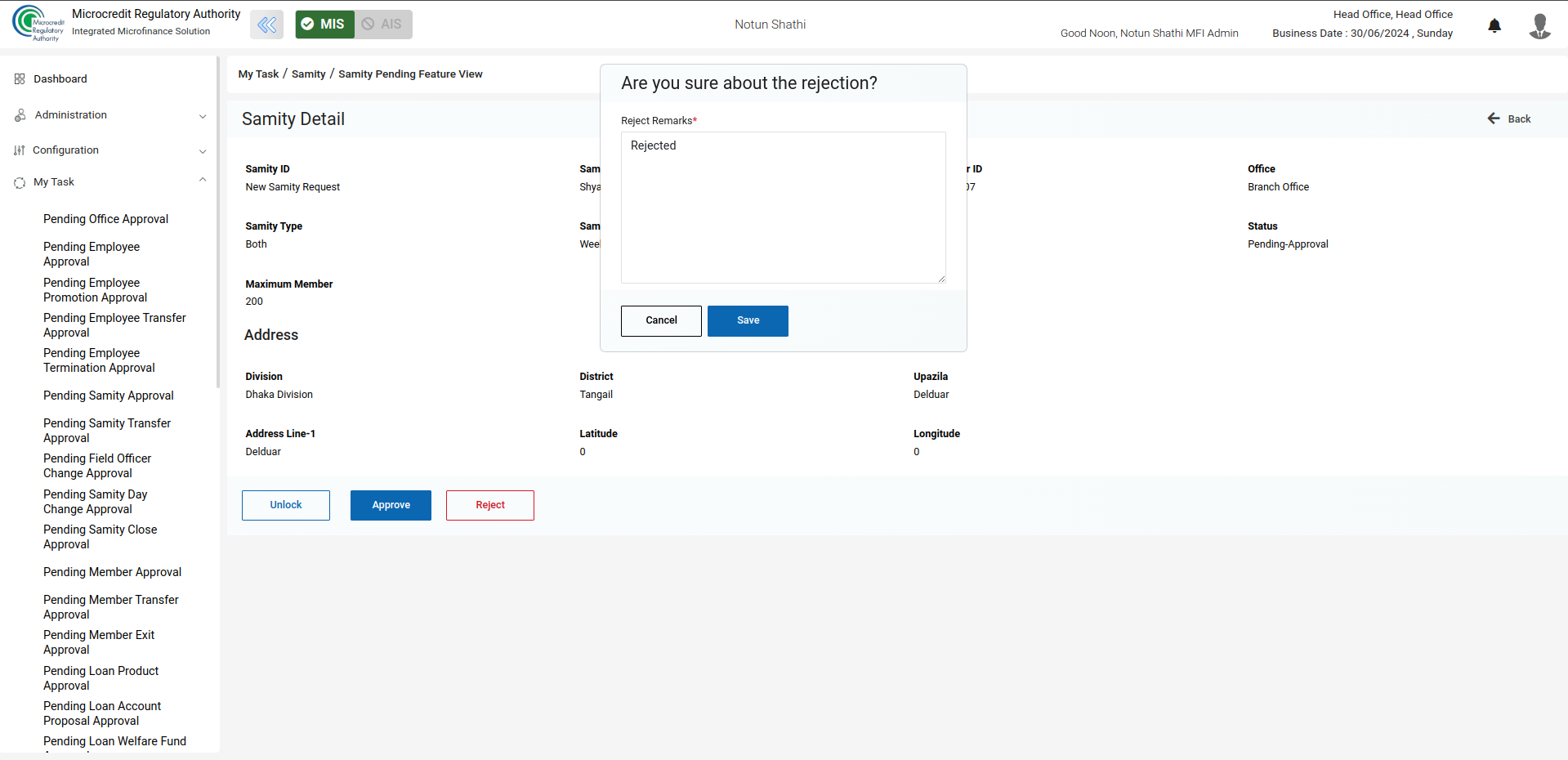Expand the Configuration menu chevron

coord(203,151)
